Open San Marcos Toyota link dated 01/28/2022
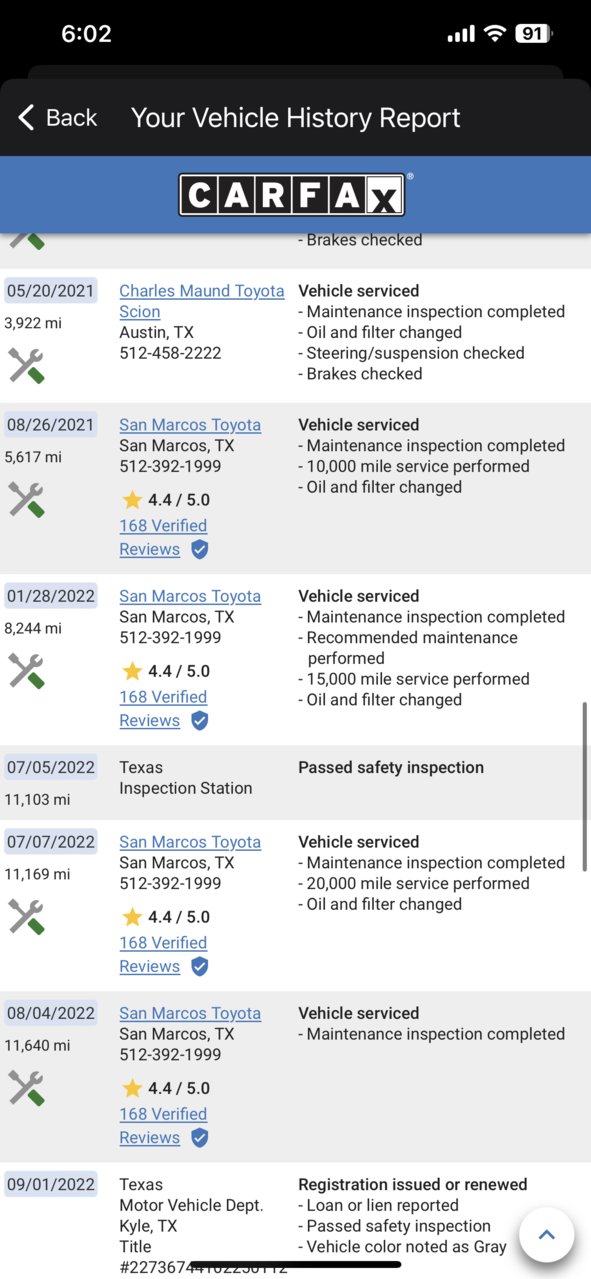Viewport: 591px width, 1279px height. (190, 596)
